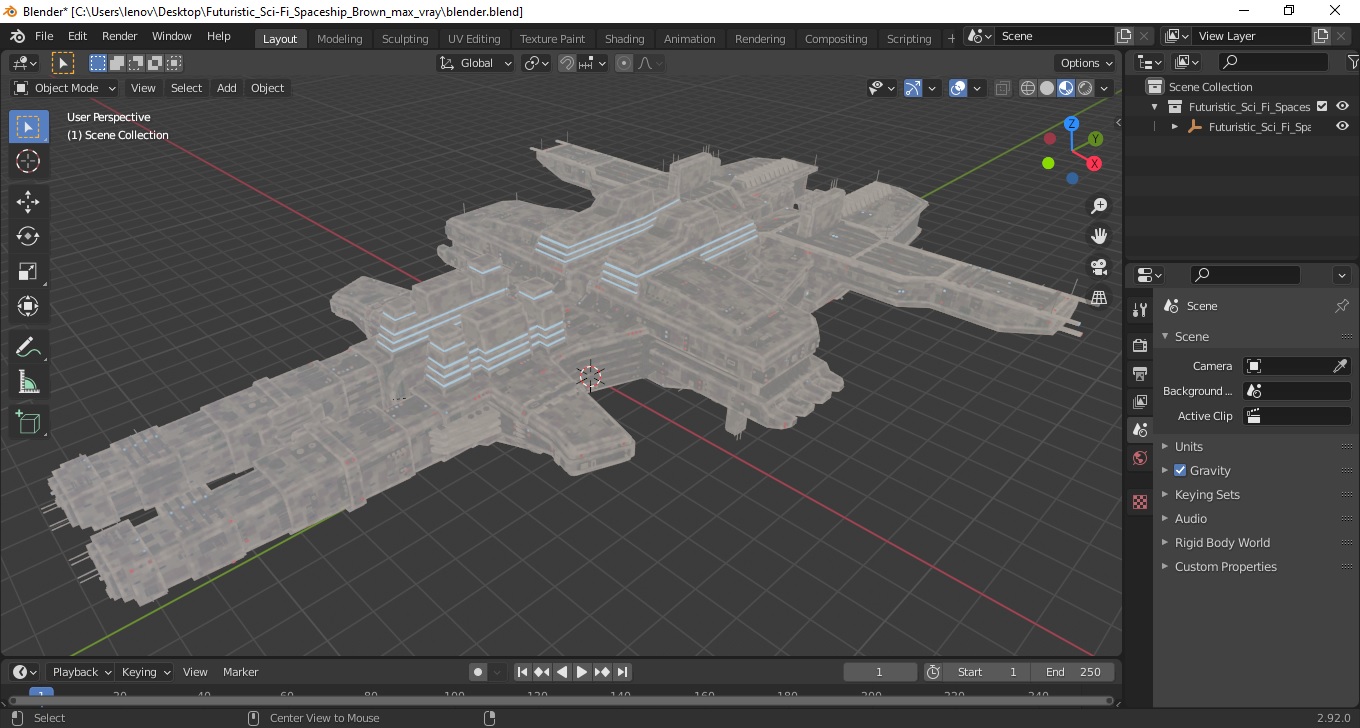Screen dimensions: 1360x728
Task: Click the viewport zoom magnifier icon
Action: [1099, 206]
